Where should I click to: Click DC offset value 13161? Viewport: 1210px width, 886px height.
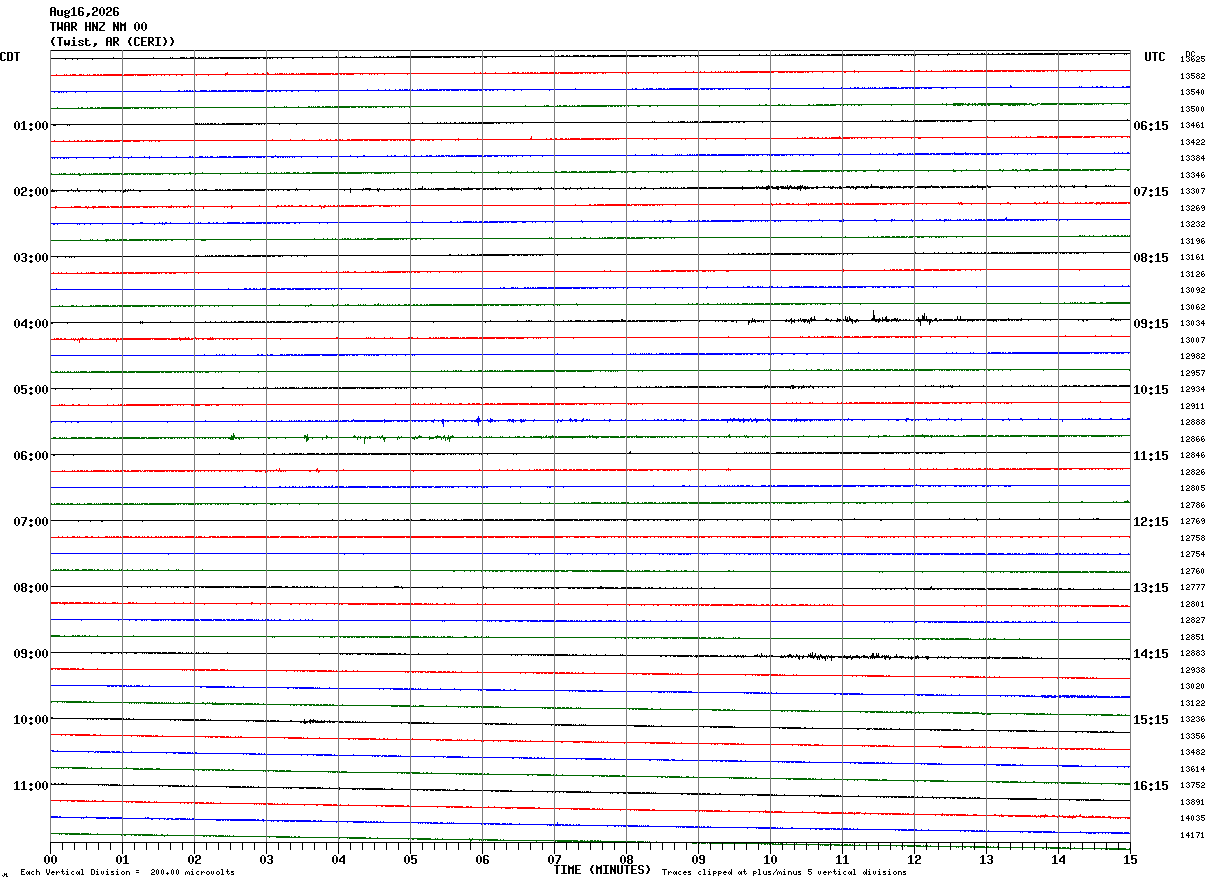pyautogui.click(x=1192, y=258)
